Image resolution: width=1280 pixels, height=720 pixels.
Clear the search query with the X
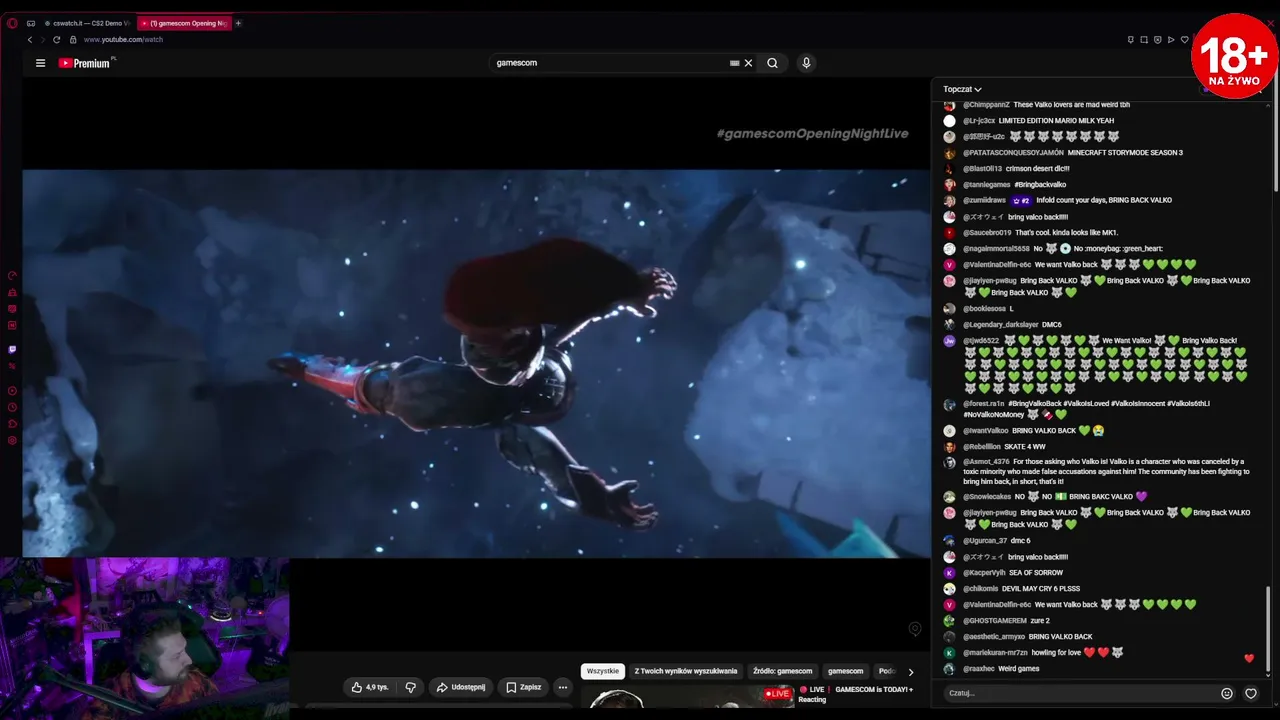748,63
